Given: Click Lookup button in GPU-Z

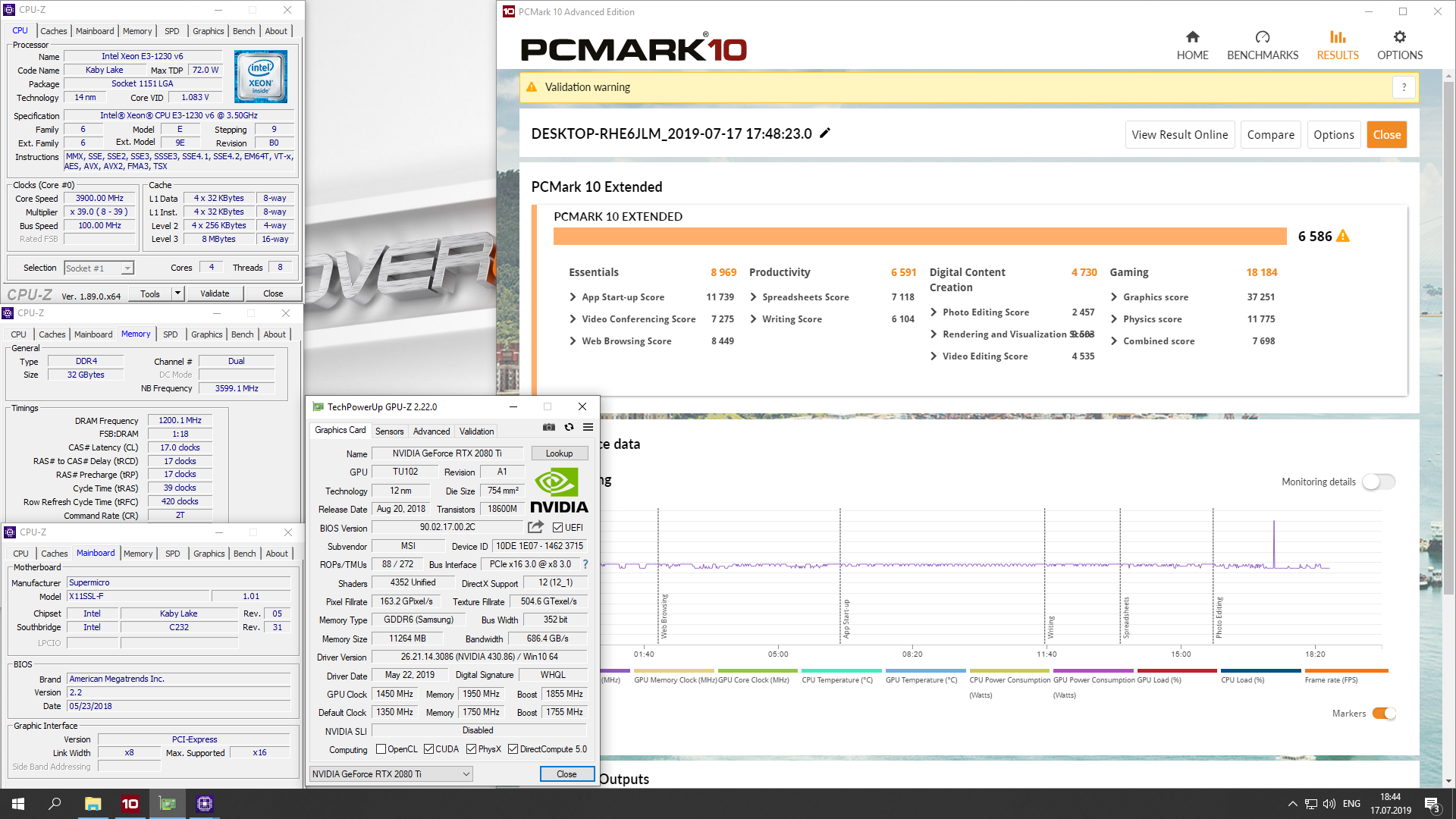Looking at the screenshot, I should click(x=560, y=453).
